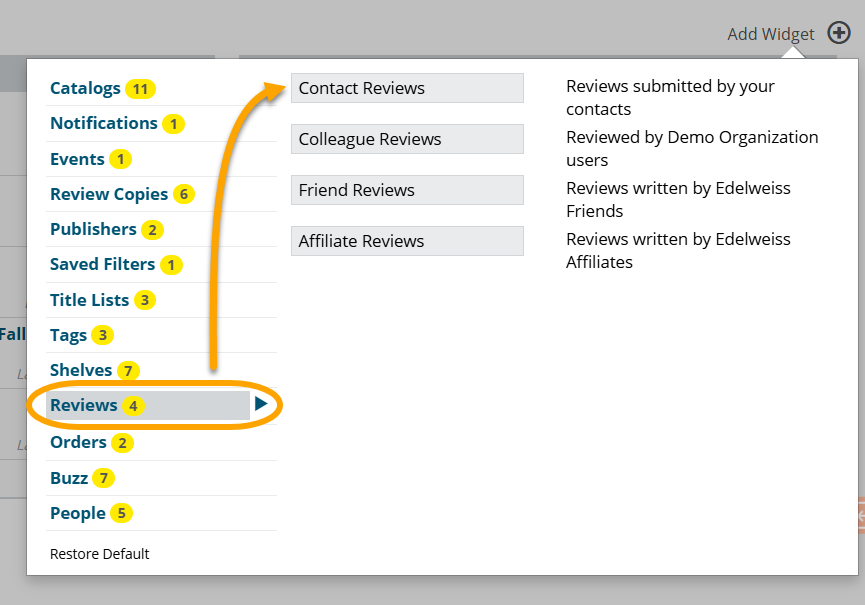Select the Notifications widget category
This screenshot has width=865, height=605.
pyautogui.click(x=104, y=123)
